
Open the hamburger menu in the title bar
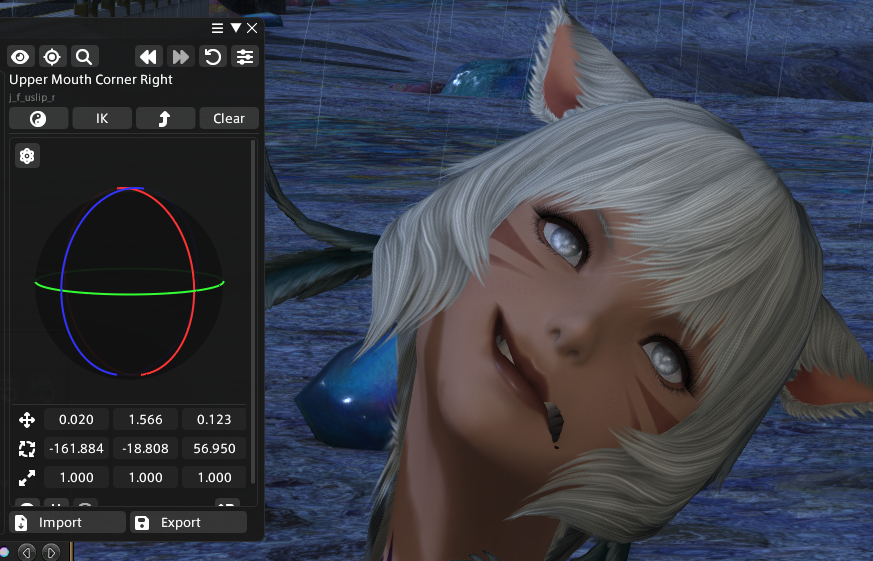click(218, 28)
